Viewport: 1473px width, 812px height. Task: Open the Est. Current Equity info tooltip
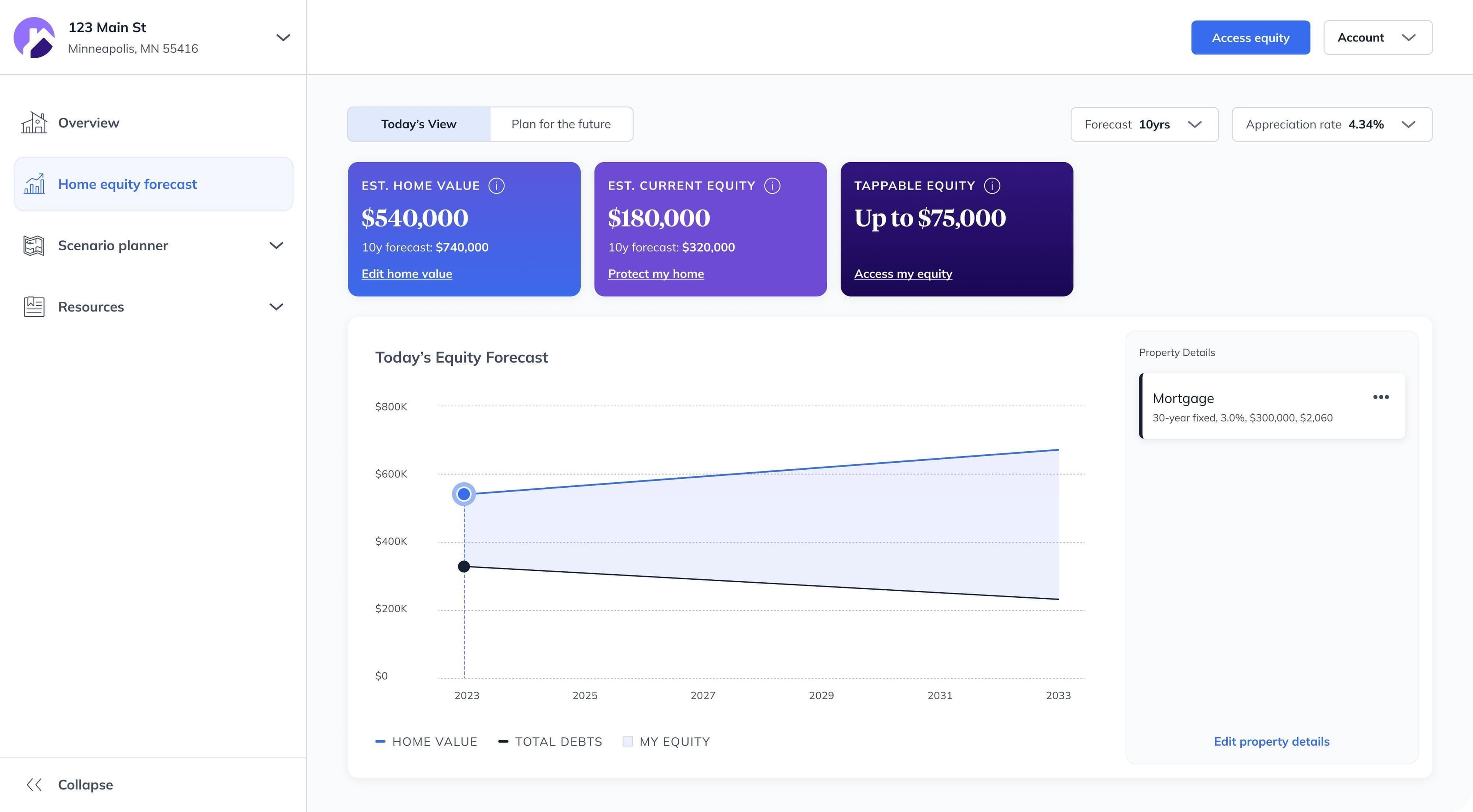(773, 185)
